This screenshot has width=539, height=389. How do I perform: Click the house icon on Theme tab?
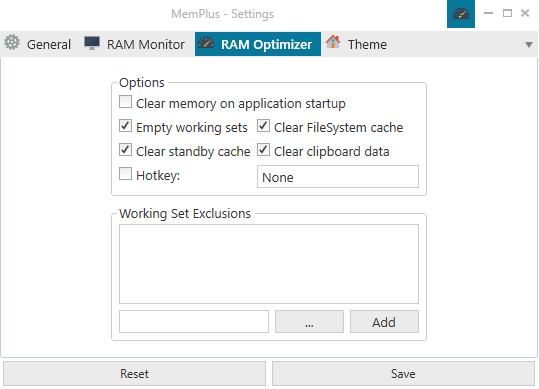[333, 42]
